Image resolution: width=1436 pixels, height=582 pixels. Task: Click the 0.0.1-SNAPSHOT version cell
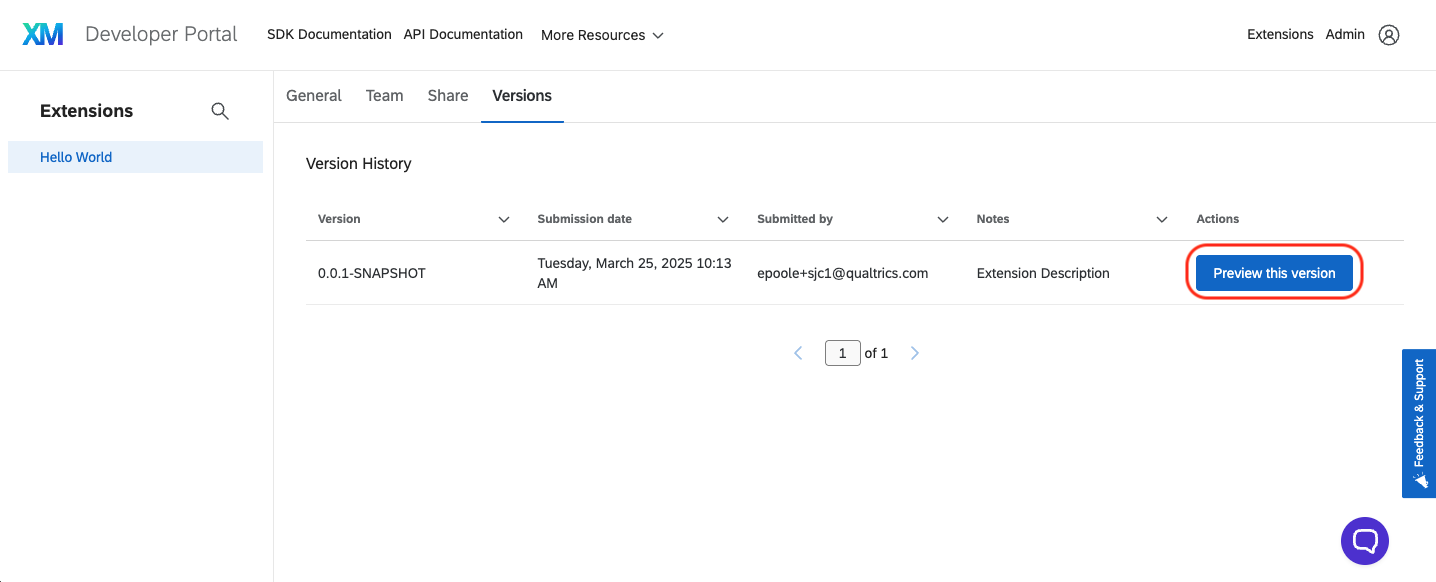pyautogui.click(x=372, y=273)
